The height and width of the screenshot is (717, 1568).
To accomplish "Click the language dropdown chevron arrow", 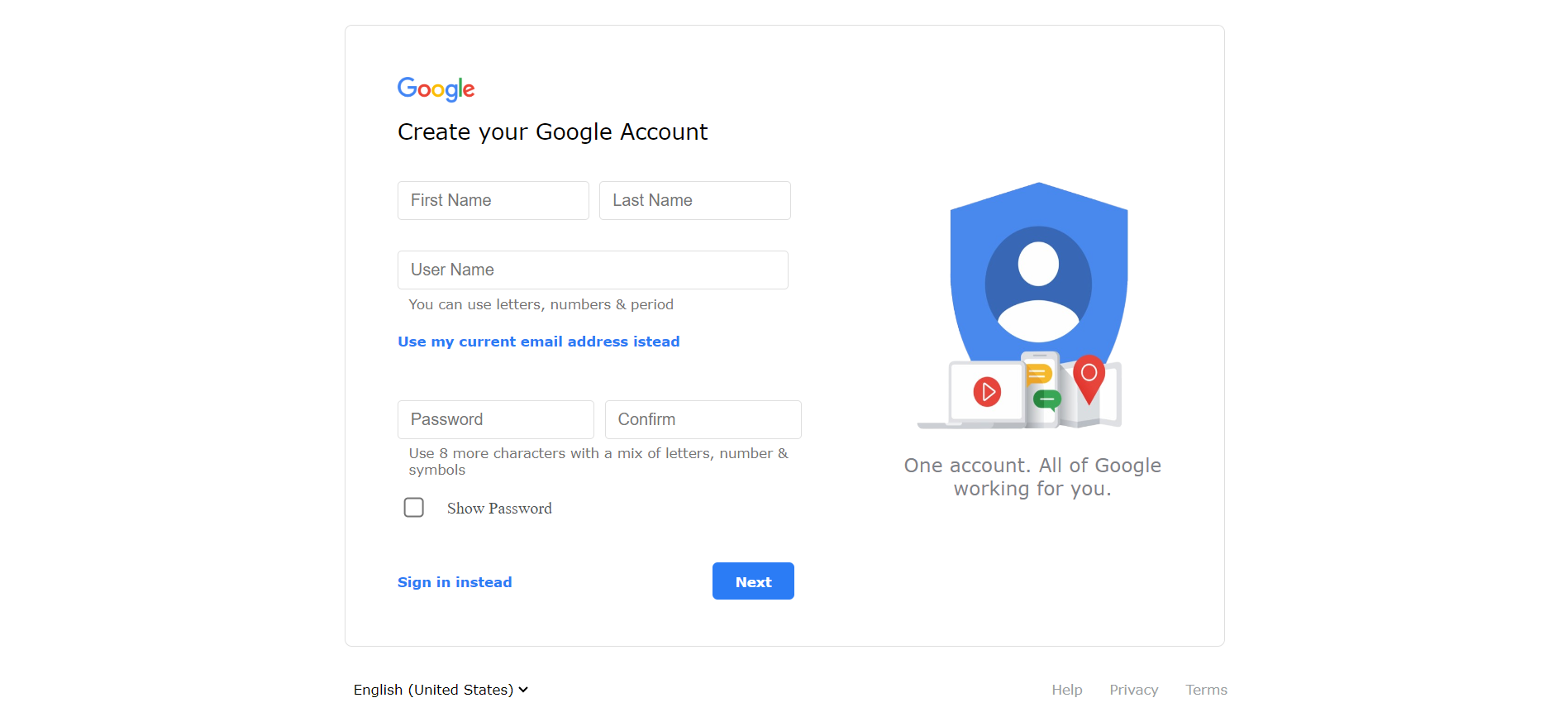I will coord(523,690).
